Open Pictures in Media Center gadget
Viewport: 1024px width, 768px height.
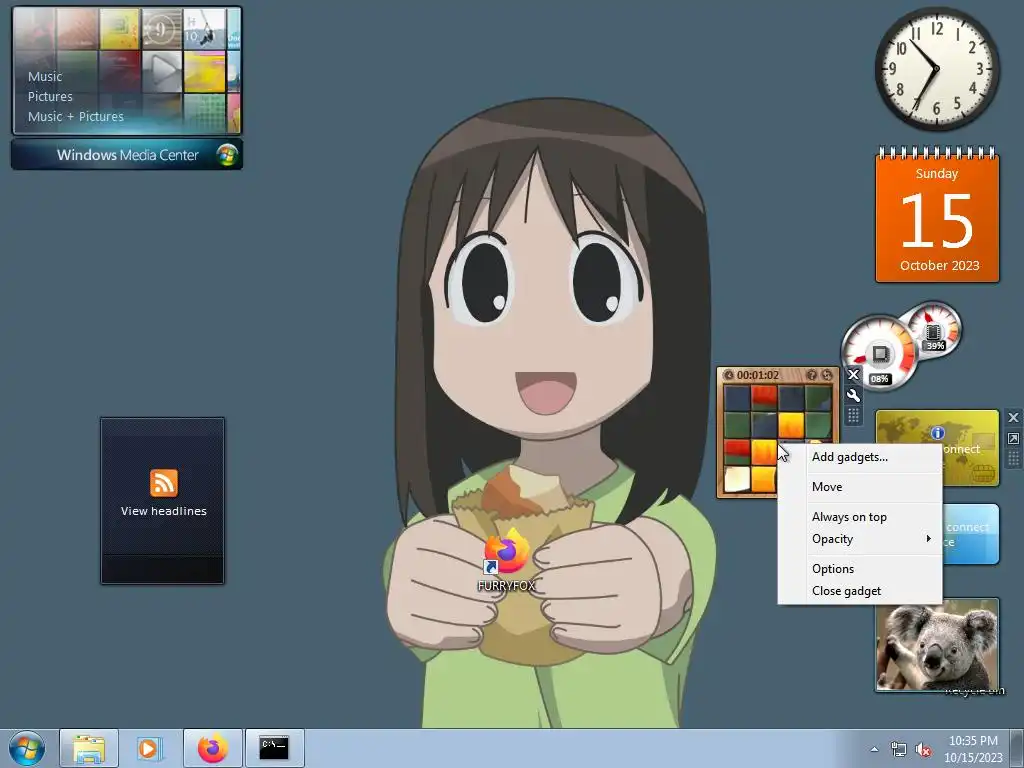pyautogui.click(x=50, y=97)
